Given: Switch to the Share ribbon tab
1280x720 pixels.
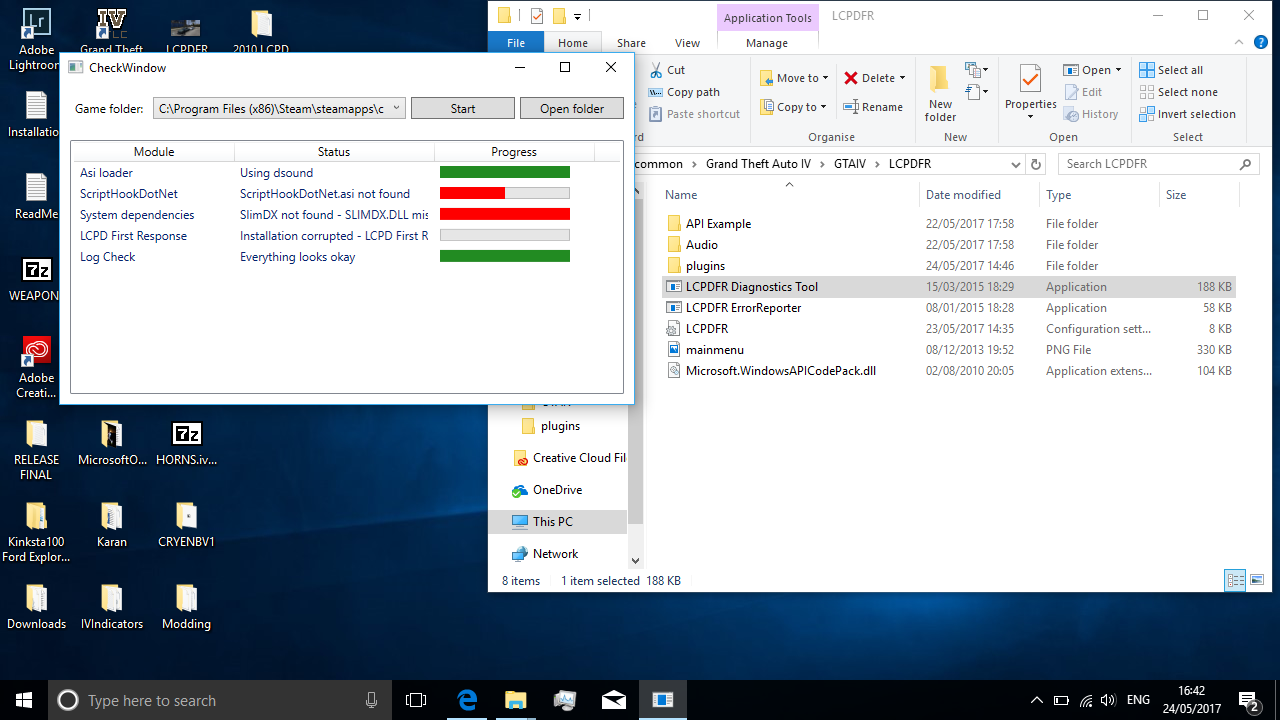Looking at the screenshot, I should 631,43.
